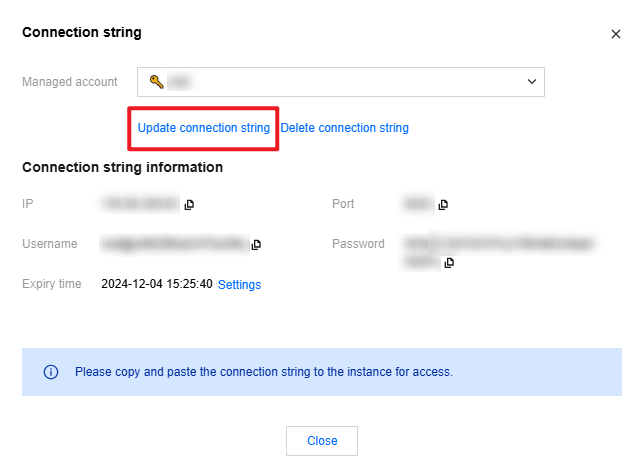Copy the Port number
The image size is (639, 473).
coord(443,205)
